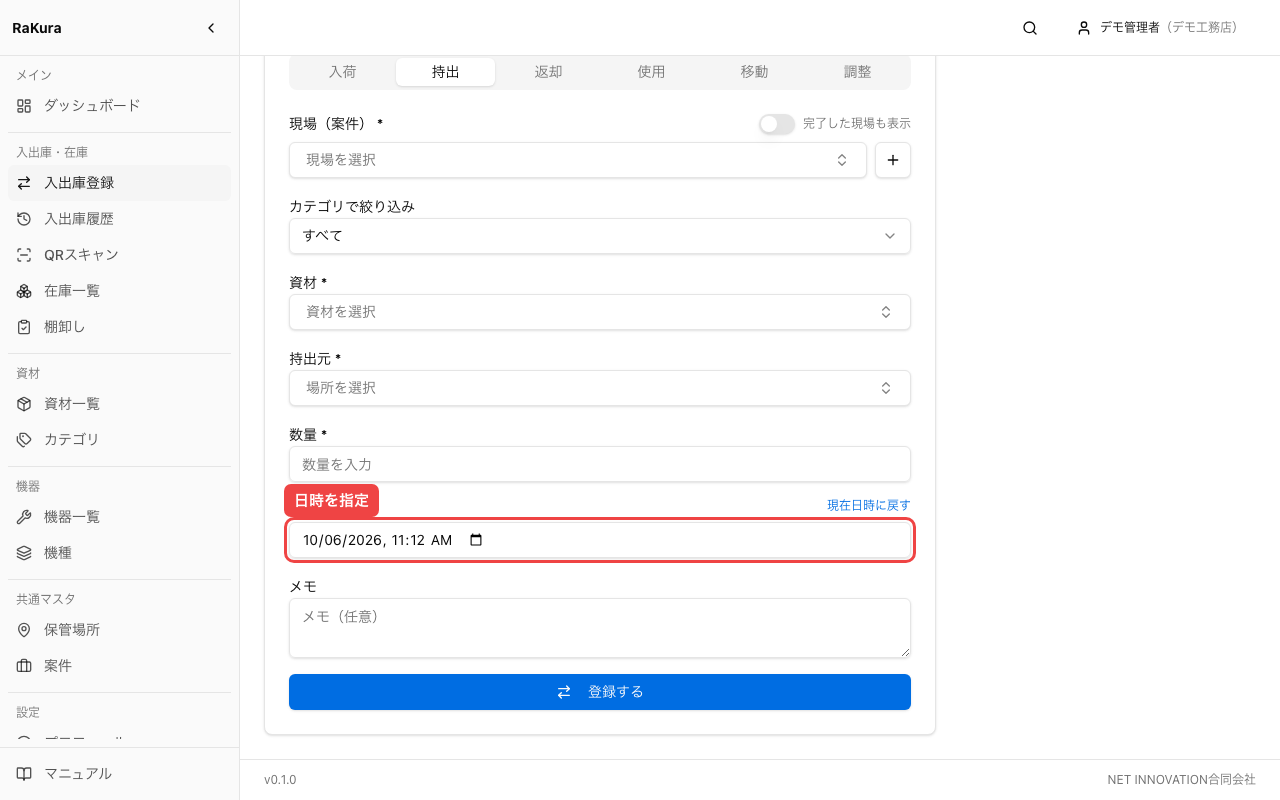Click the NET INNOVATION合同会社 footer text
Viewport: 1280px width, 800px height.
[1181, 780]
